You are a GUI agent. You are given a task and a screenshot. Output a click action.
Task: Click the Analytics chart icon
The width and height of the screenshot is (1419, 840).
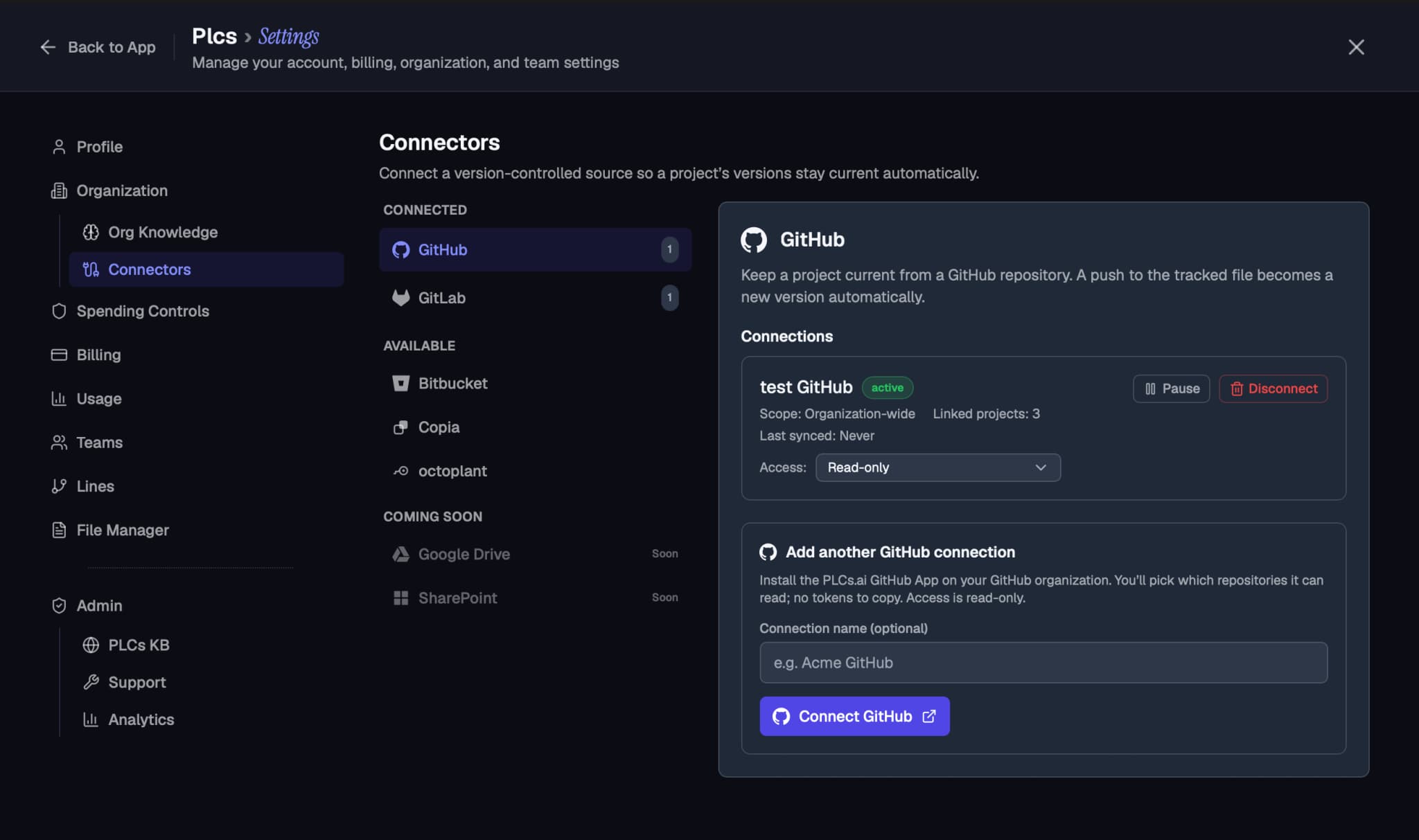[91, 720]
